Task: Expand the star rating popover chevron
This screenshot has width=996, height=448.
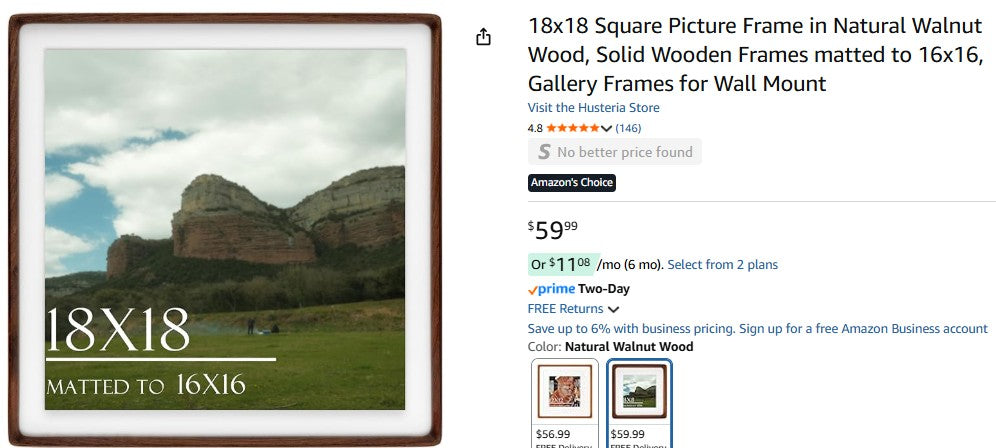Action: click(606, 128)
